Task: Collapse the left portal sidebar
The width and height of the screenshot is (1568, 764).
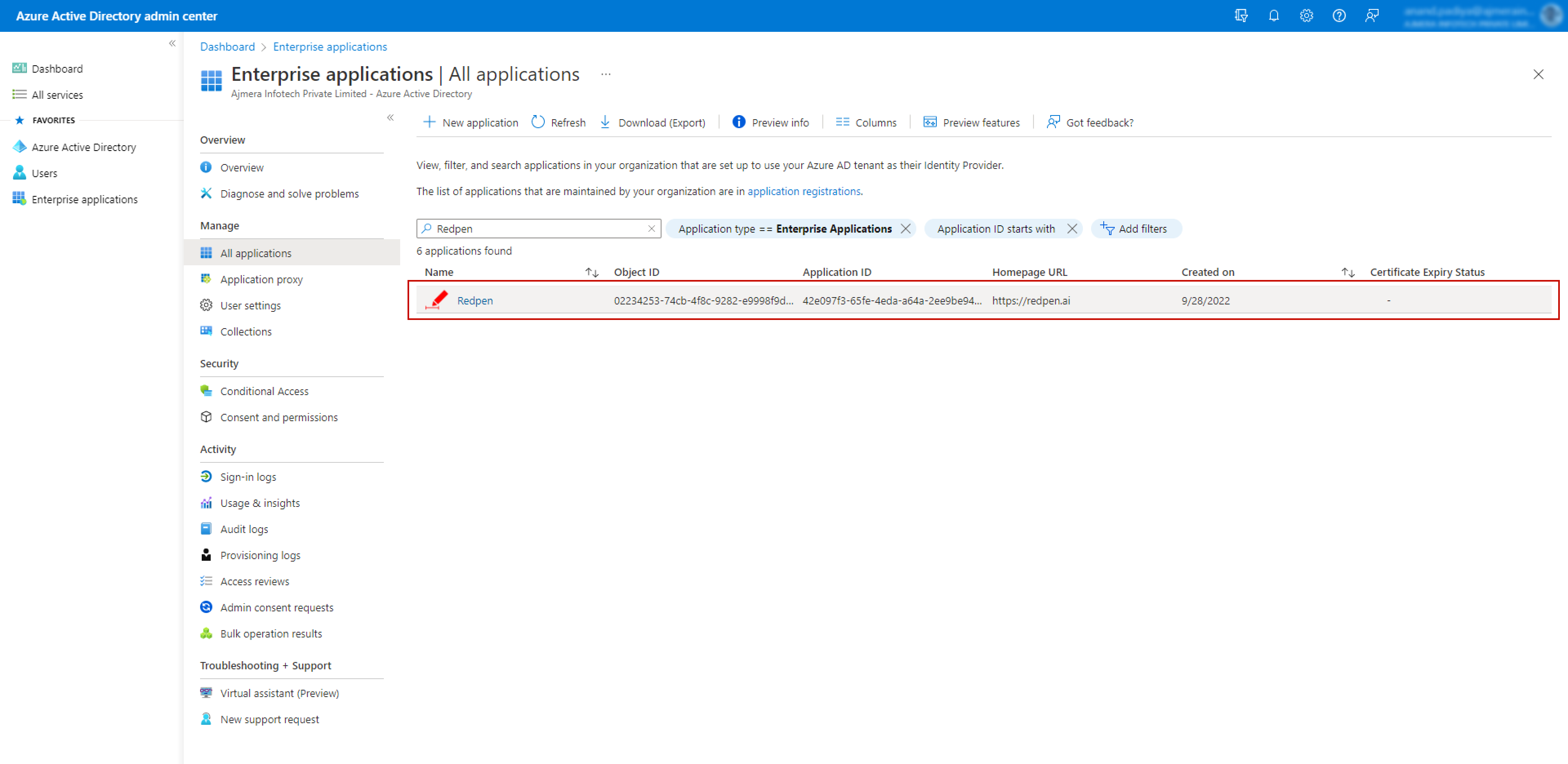Action: pos(172,43)
